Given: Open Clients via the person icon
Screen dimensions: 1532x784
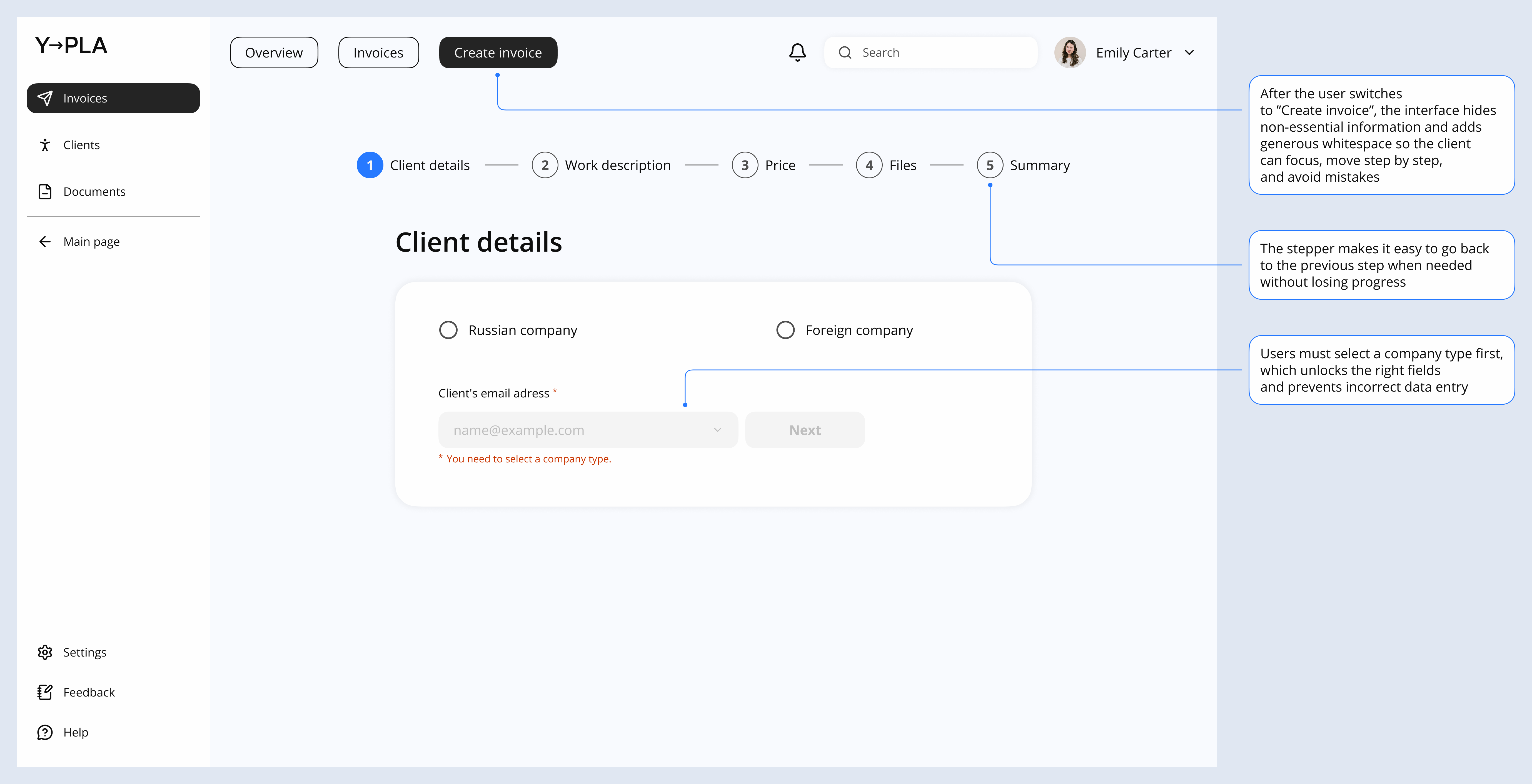Looking at the screenshot, I should pyautogui.click(x=46, y=144).
